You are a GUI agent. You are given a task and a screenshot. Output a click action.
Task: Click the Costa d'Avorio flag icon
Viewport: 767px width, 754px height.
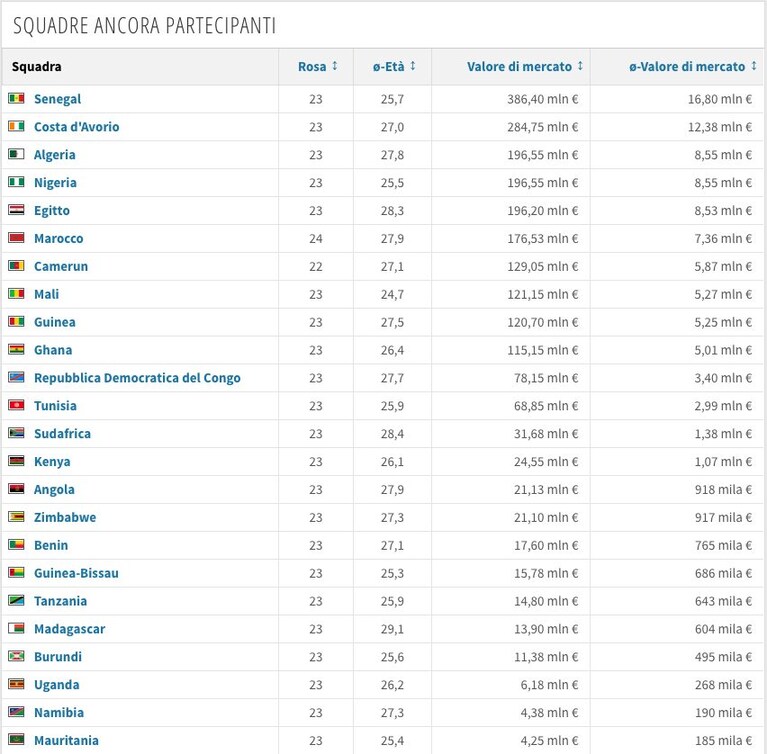pos(16,126)
